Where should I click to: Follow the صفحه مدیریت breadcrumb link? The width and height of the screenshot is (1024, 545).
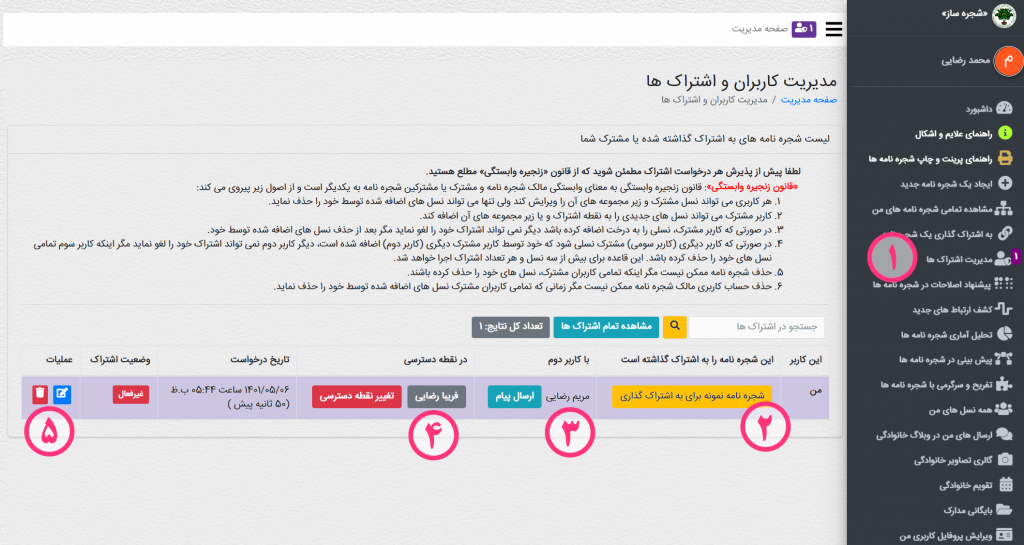point(808,100)
